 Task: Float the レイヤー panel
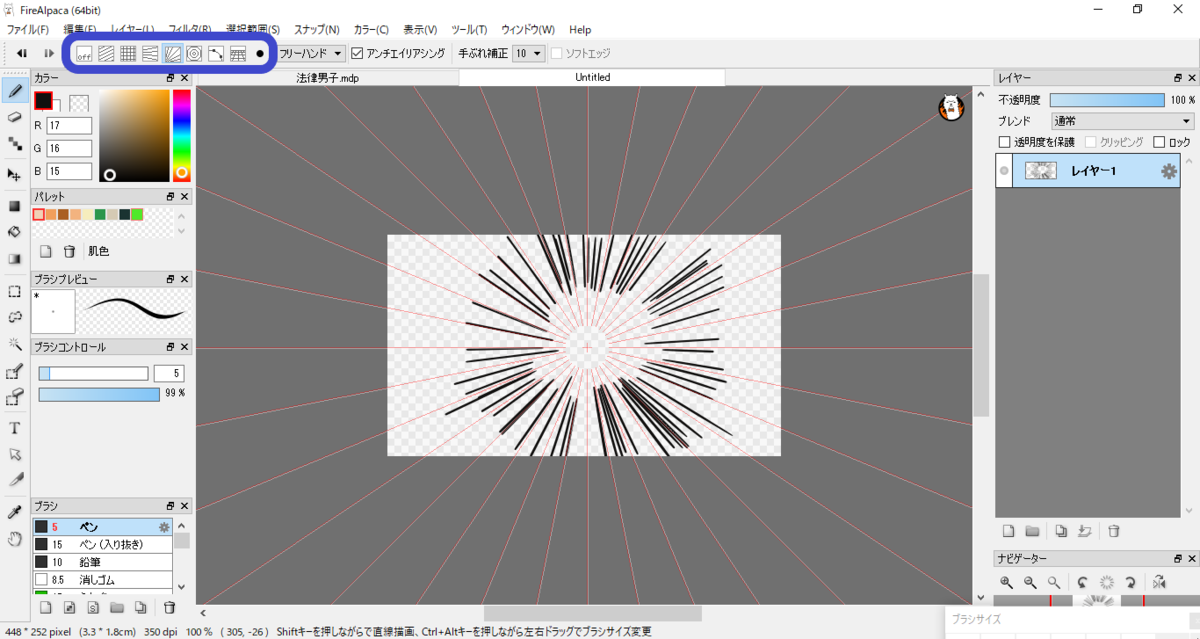click(x=1178, y=78)
